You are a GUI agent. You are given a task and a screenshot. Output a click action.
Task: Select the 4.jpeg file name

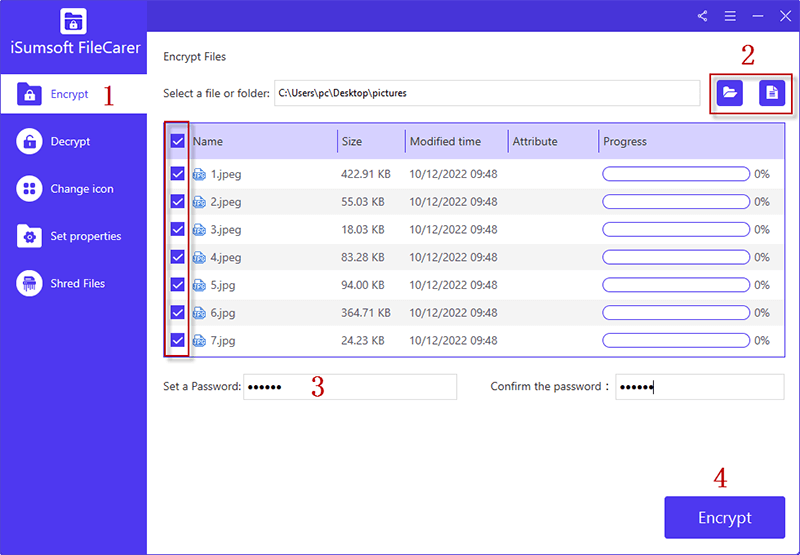coord(226,258)
